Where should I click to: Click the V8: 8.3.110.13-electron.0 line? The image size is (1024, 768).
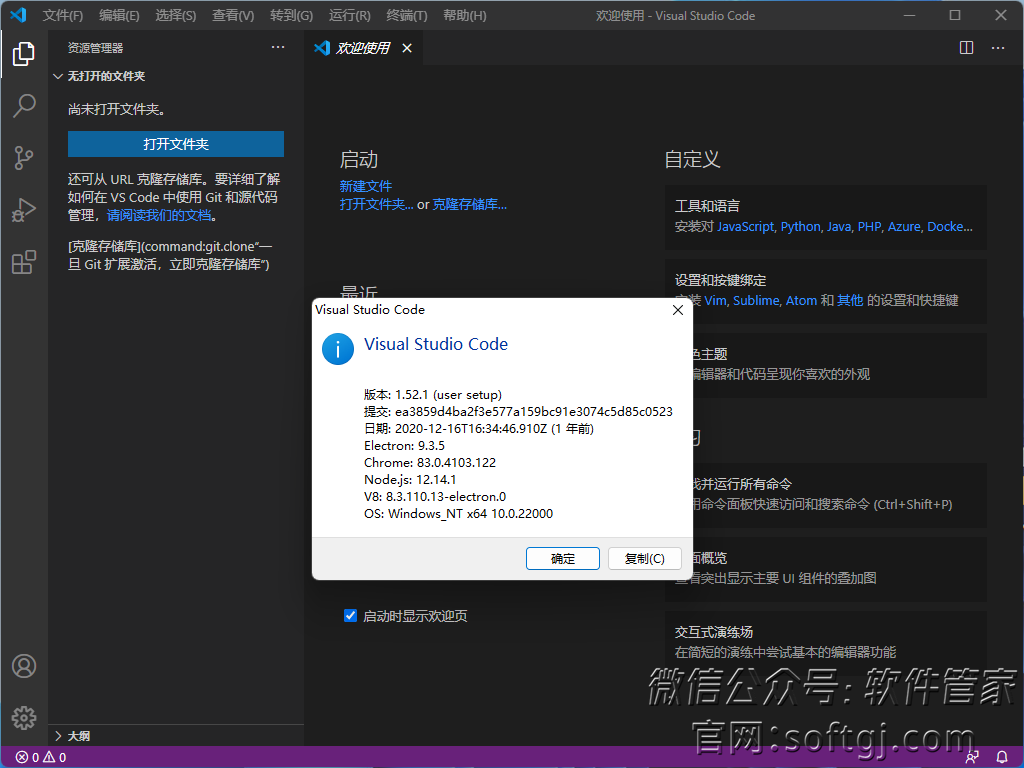pos(435,496)
